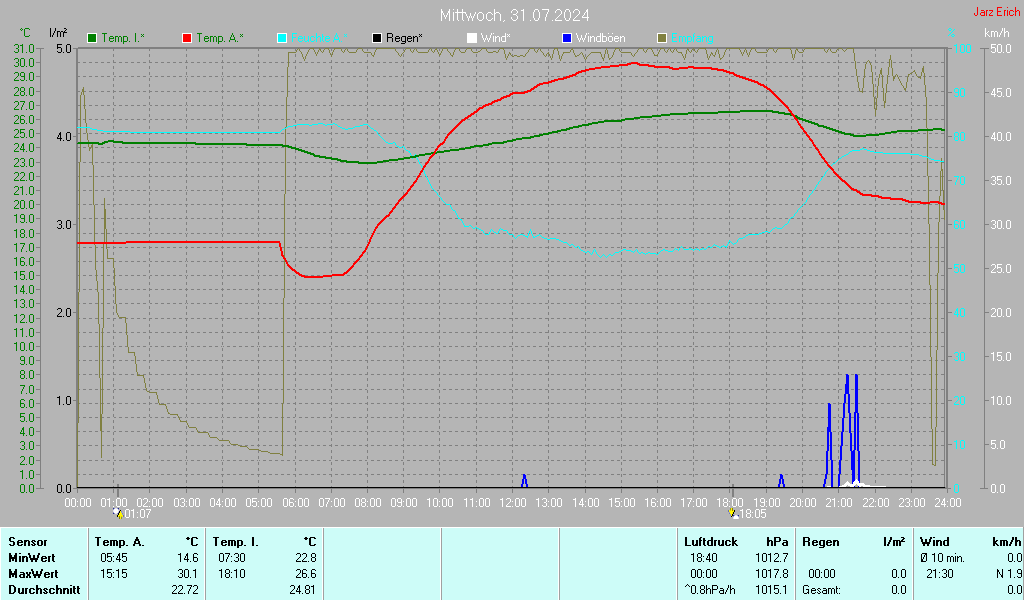The height and width of the screenshot is (600, 1024).
Task: Click the Temp. A. maximum value 30.1
Action: [x=187, y=573]
